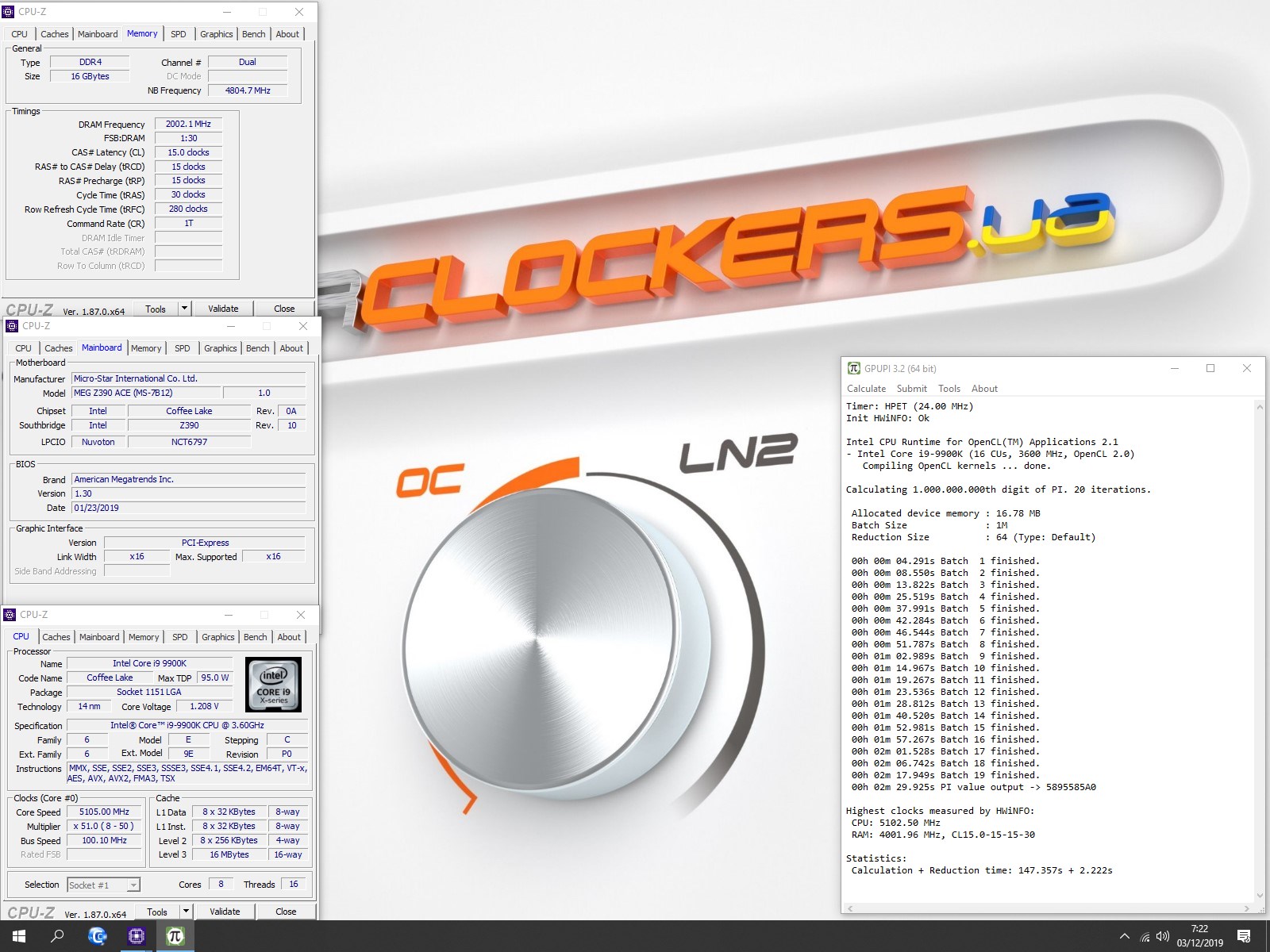
Task: Switch to Mainboard tab in bottom CPU-Z window
Action: pos(99,637)
